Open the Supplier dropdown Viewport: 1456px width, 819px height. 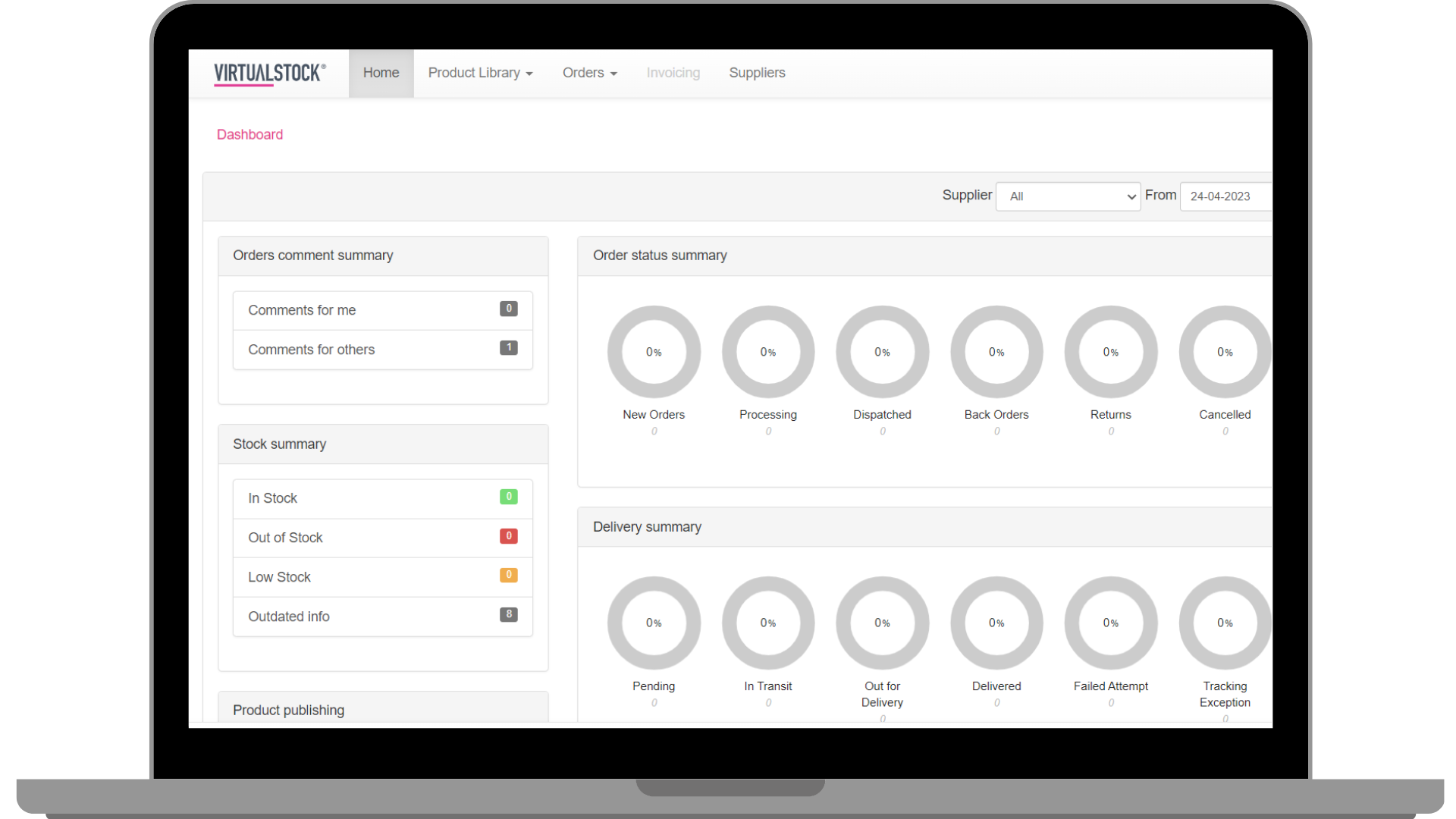click(1068, 196)
